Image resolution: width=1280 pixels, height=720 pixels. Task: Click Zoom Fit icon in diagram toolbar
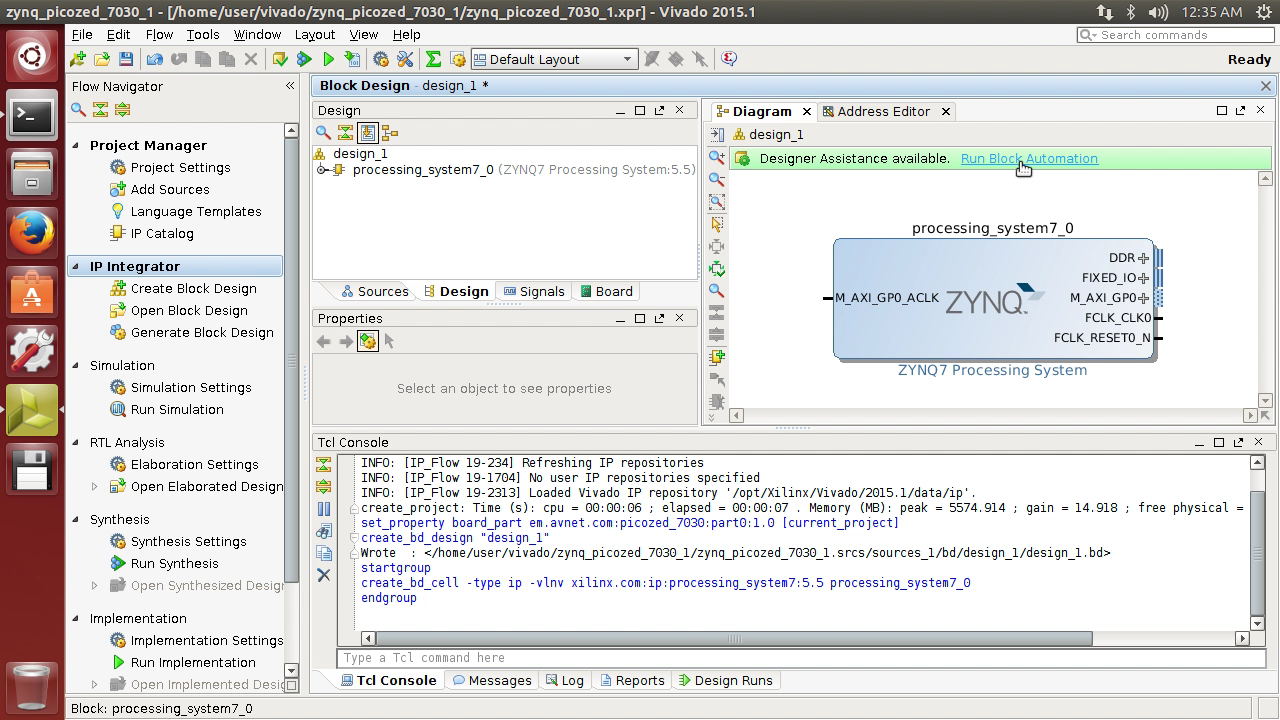[717, 201]
